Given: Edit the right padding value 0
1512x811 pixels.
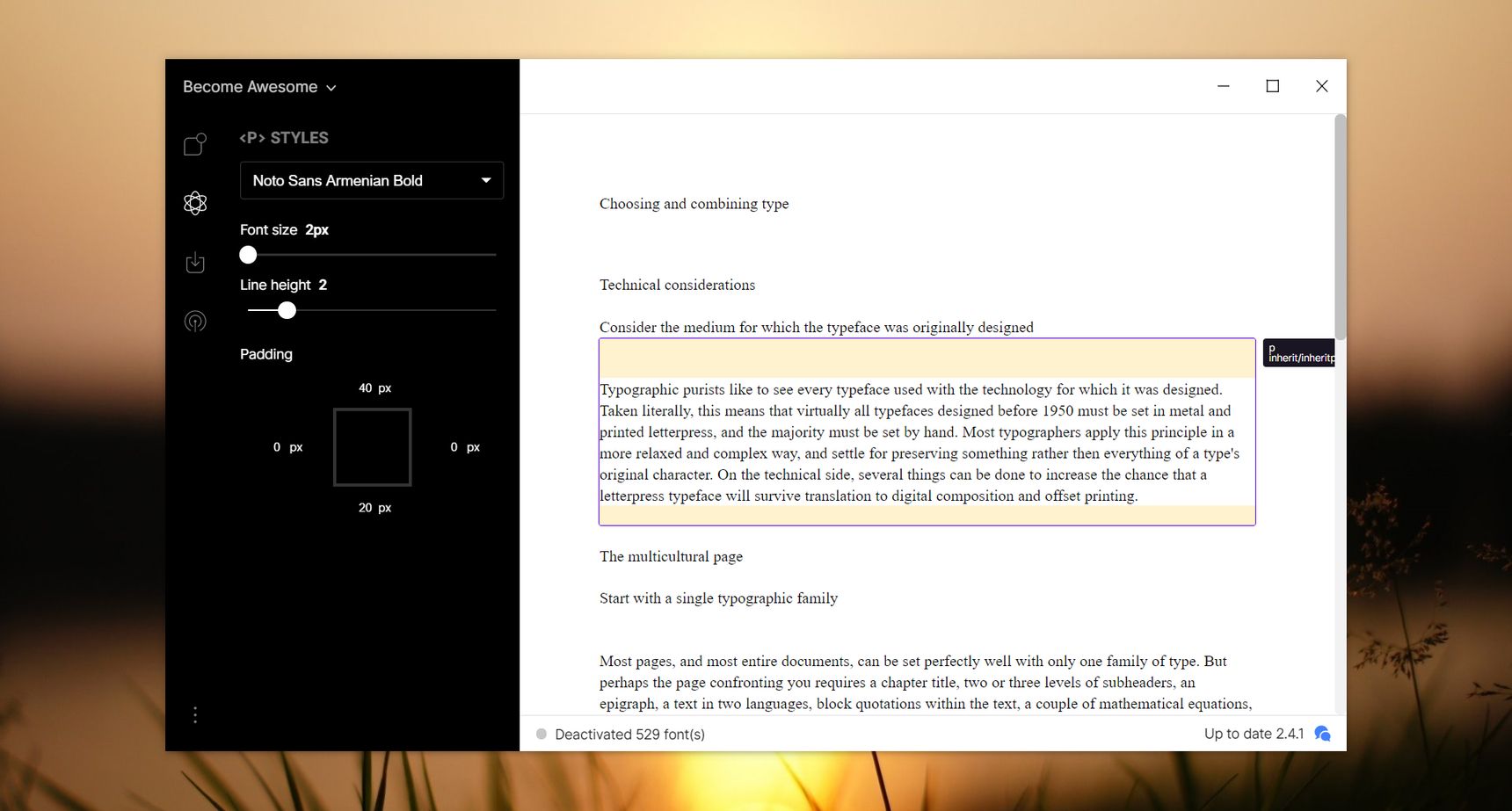Looking at the screenshot, I should 454,447.
